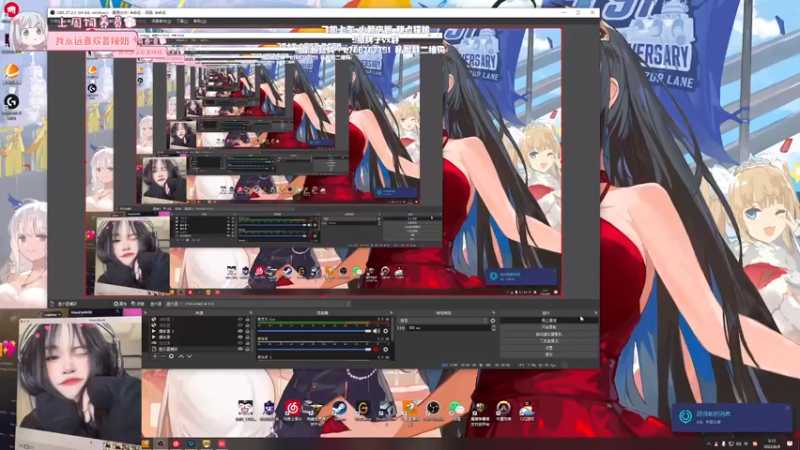Screen dimensions: 800x450
Task: Open the Steam desktop shortcut
Action: pos(338,409)
